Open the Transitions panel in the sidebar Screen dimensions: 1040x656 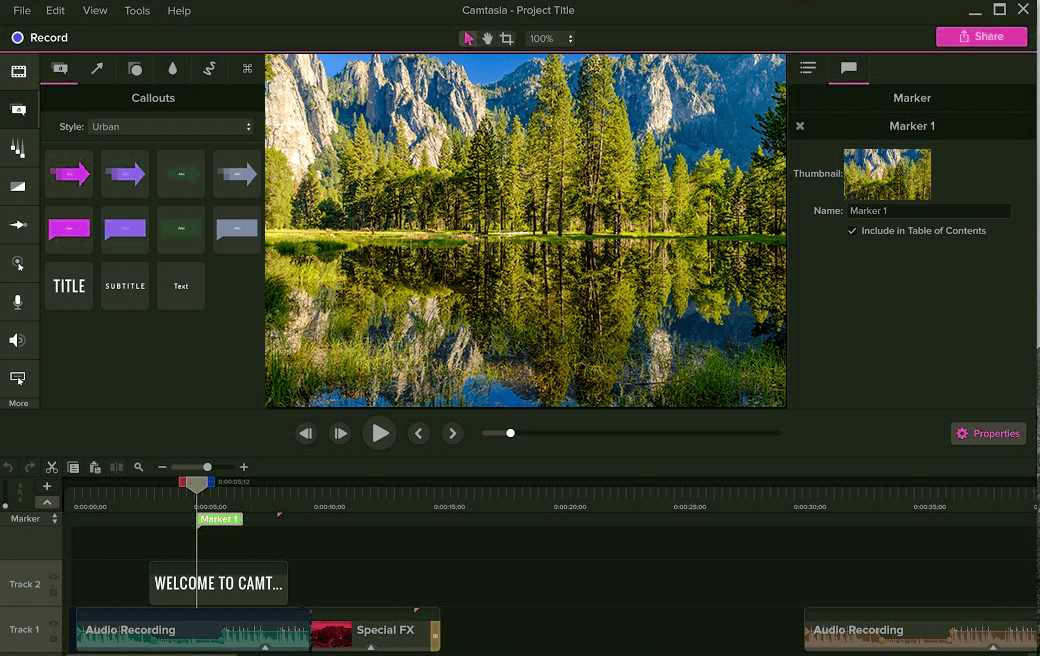[x=20, y=186]
